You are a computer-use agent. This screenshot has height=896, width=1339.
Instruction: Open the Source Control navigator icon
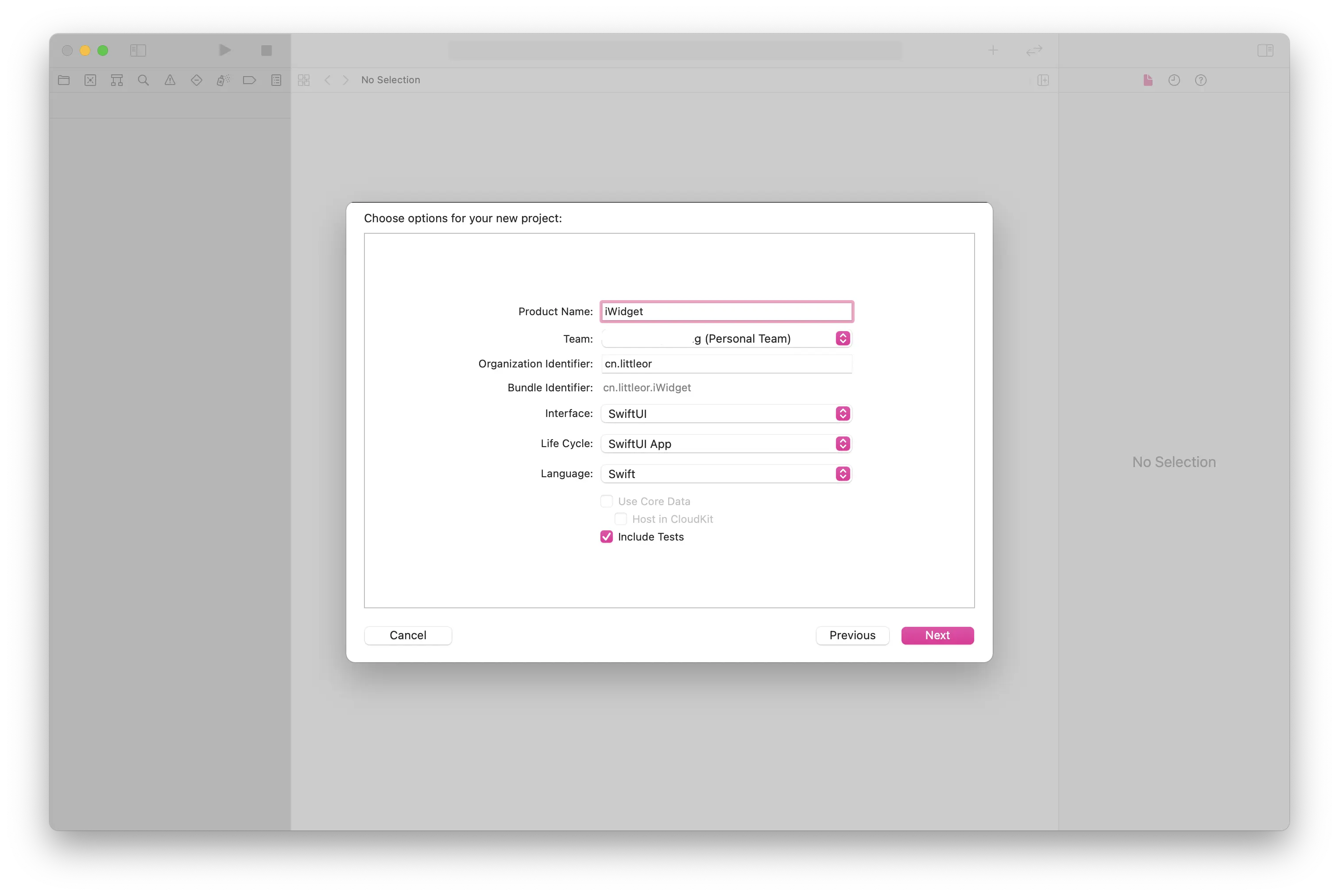(x=90, y=80)
